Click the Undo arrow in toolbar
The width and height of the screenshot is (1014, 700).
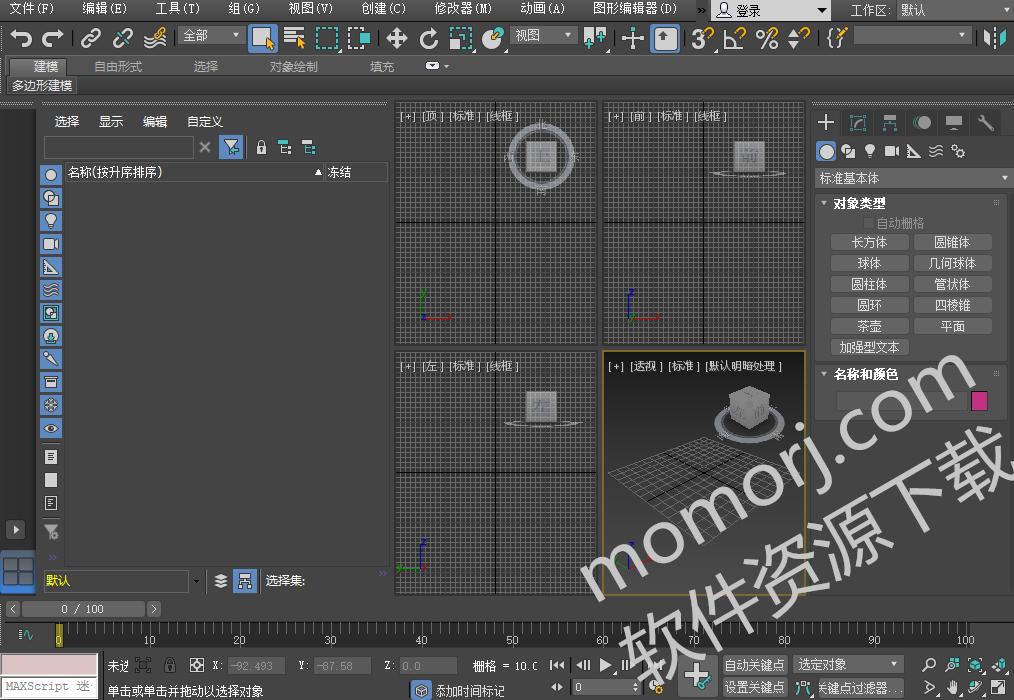tap(22, 38)
